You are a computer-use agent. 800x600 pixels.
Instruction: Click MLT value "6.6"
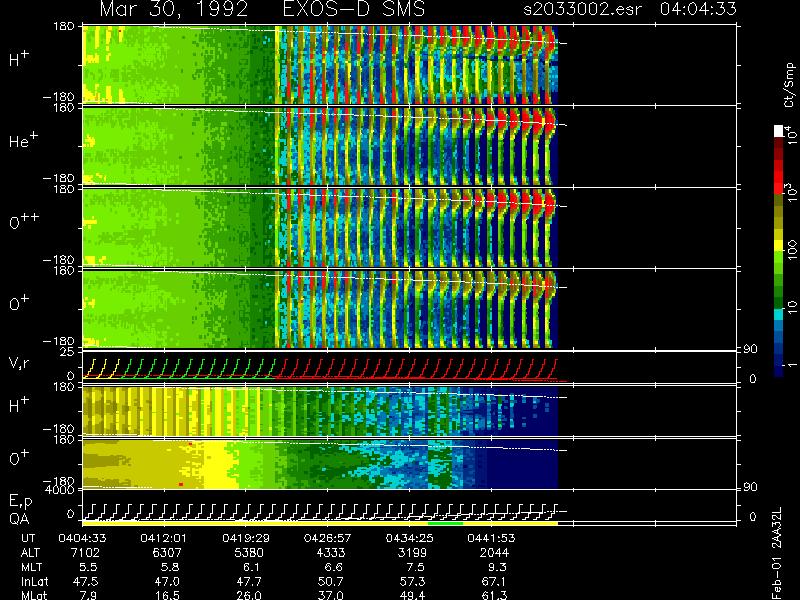point(334,567)
